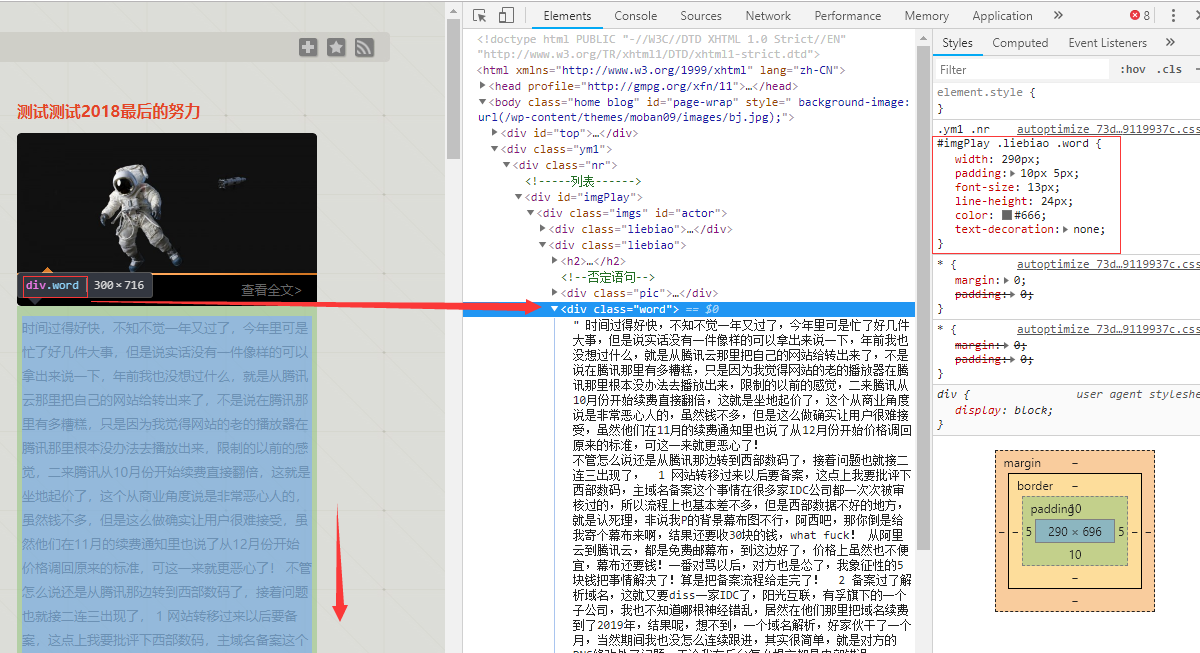
Task: Toggle the device toolbar icon
Action: point(506,15)
